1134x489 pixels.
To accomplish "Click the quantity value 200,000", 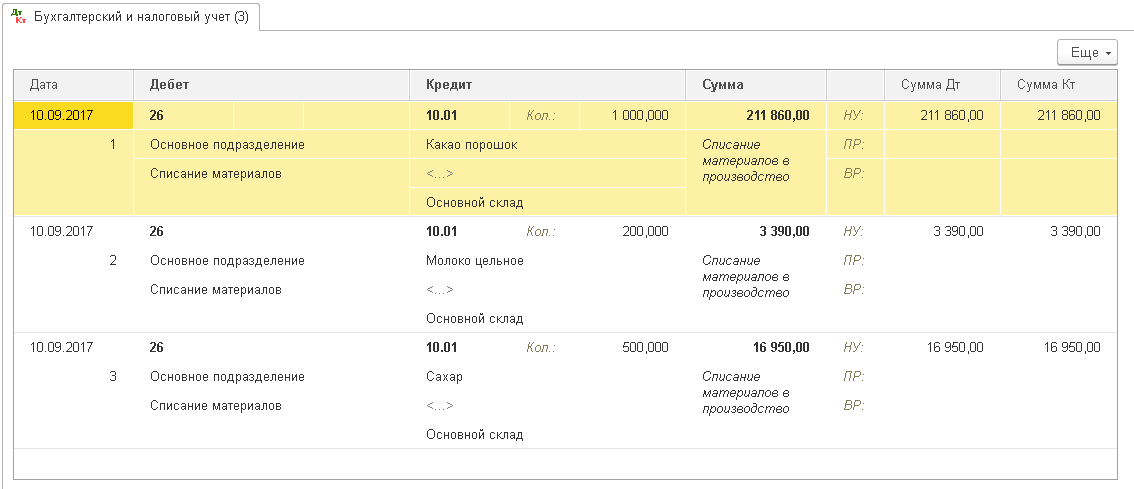I will click(x=645, y=231).
